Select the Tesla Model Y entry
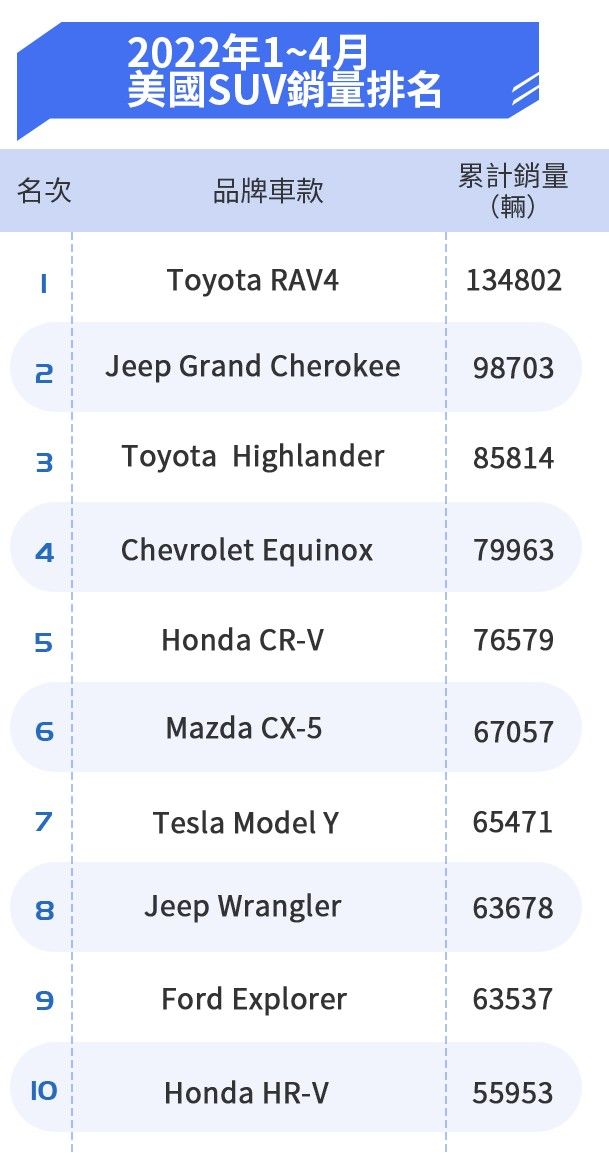This screenshot has width=609, height=1153. tap(246, 823)
